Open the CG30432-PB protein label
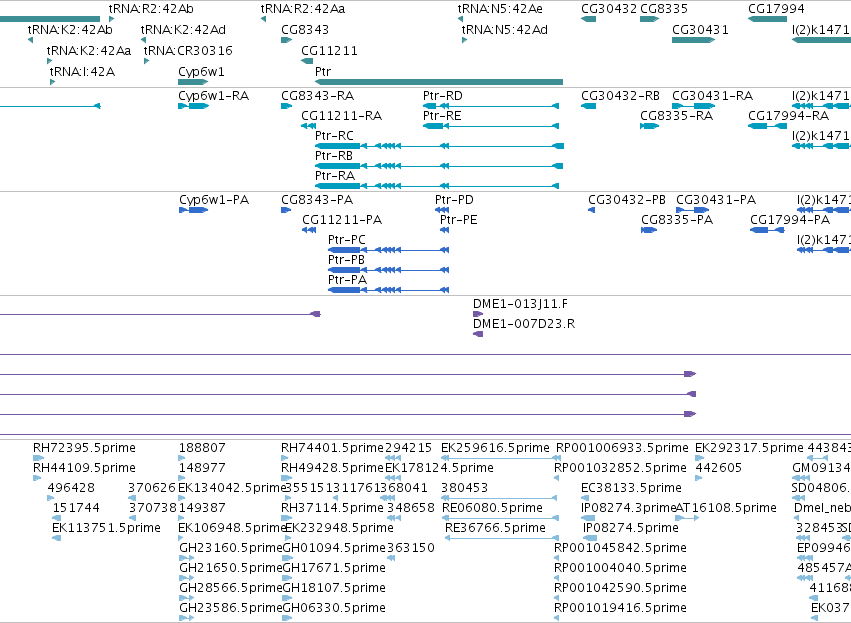The image size is (851, 623). [627, 200]
